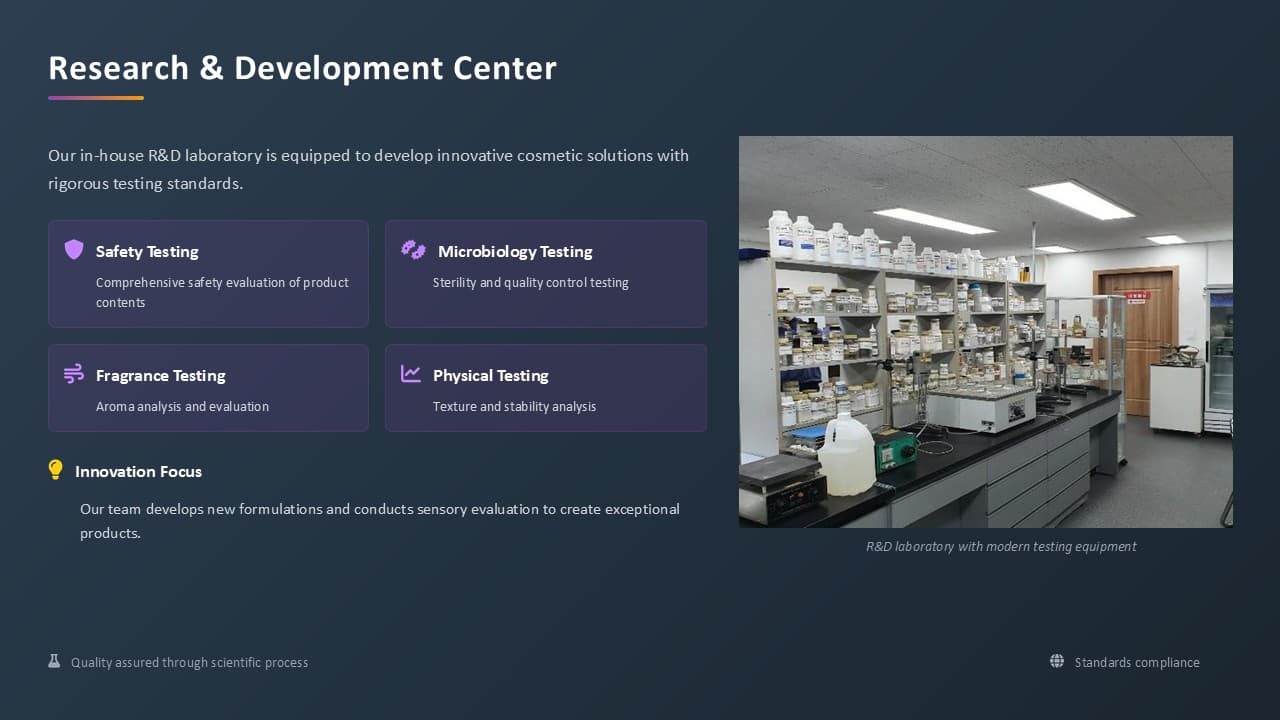Select the Safety Testing card heading
The image size is (1280, 720).
[147, 251]
